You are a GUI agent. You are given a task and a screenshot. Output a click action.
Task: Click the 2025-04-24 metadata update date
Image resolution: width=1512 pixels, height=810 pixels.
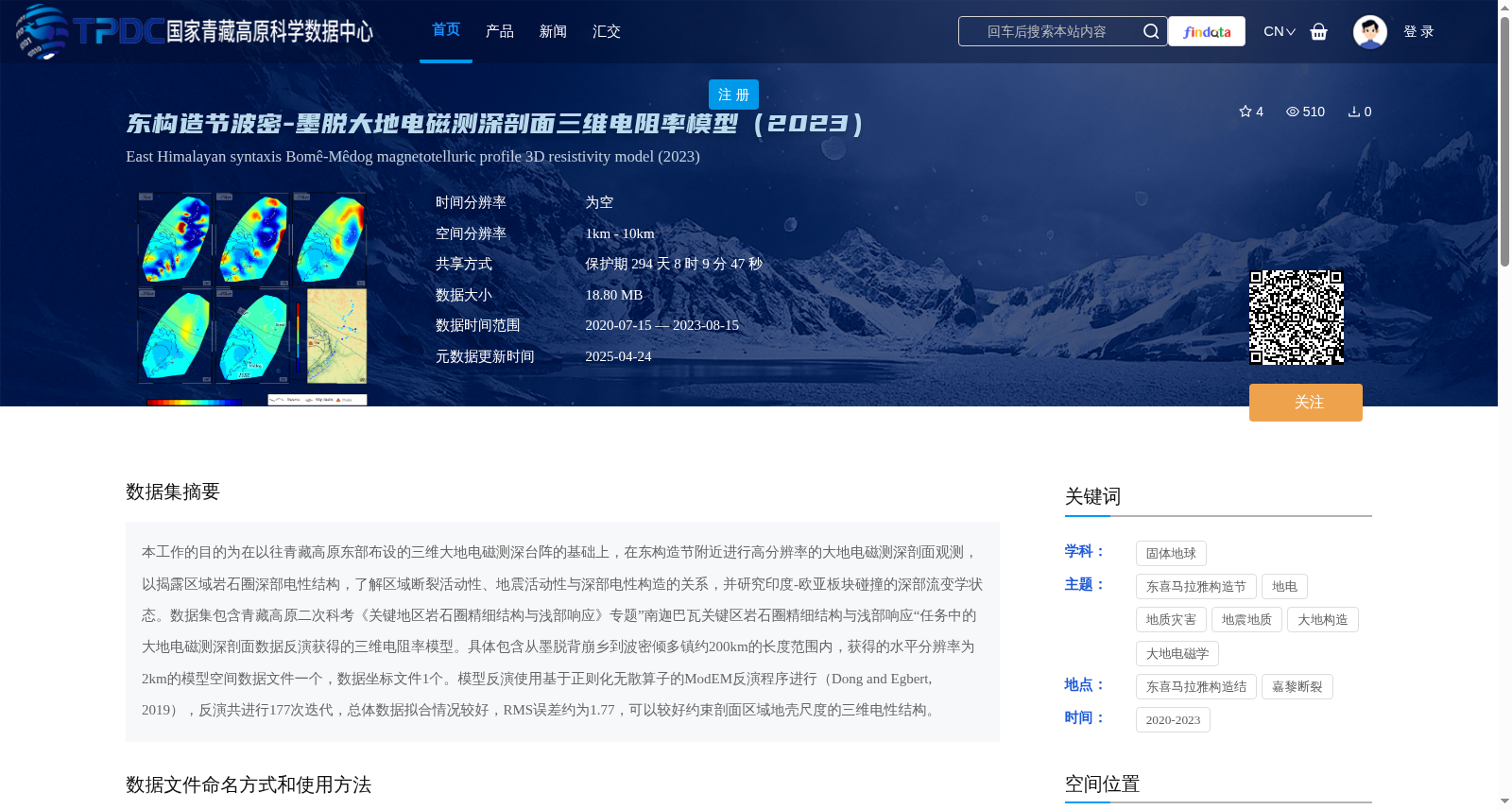[x=618, y=356]
